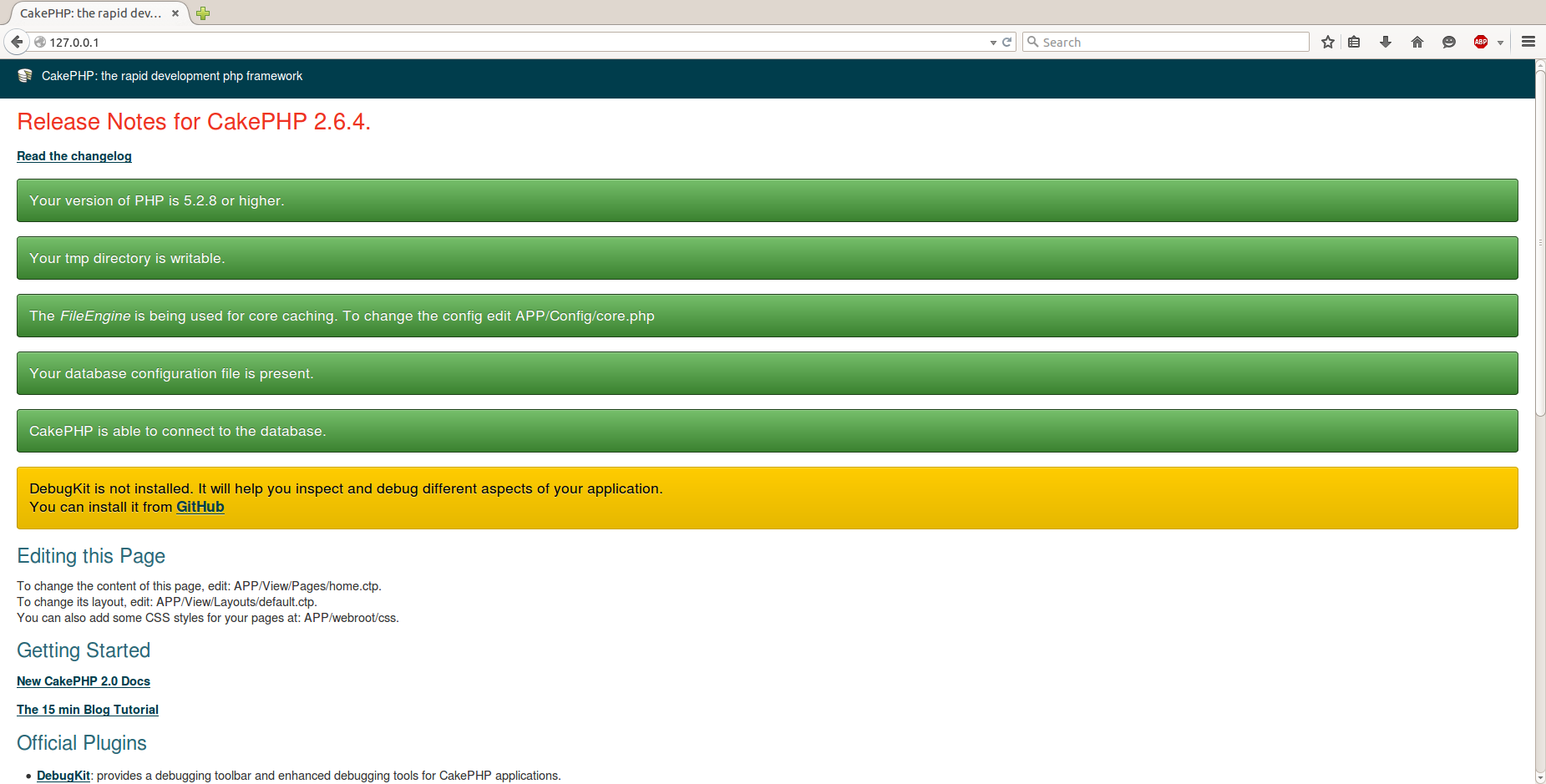Viewport: 1546px width, 784px height.
Task: Click the browser back arrow button
Action: tap(17, 42)
